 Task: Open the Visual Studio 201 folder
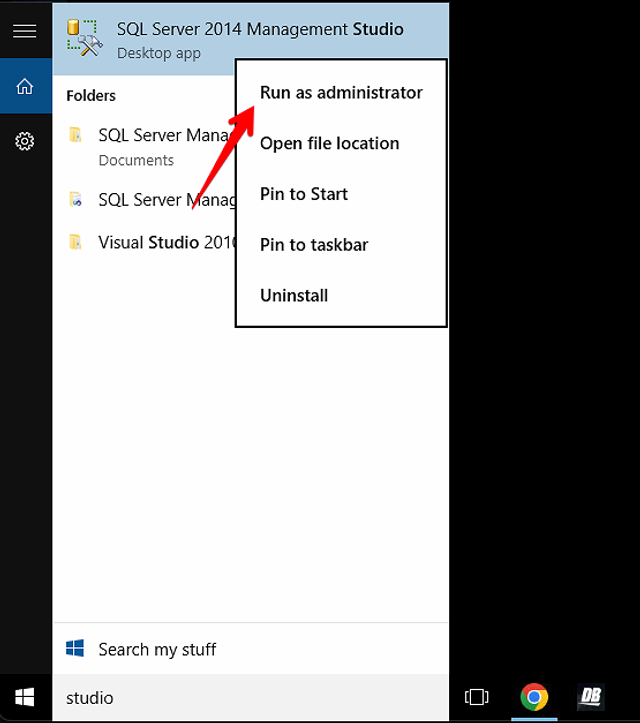(x=144, y=242)
